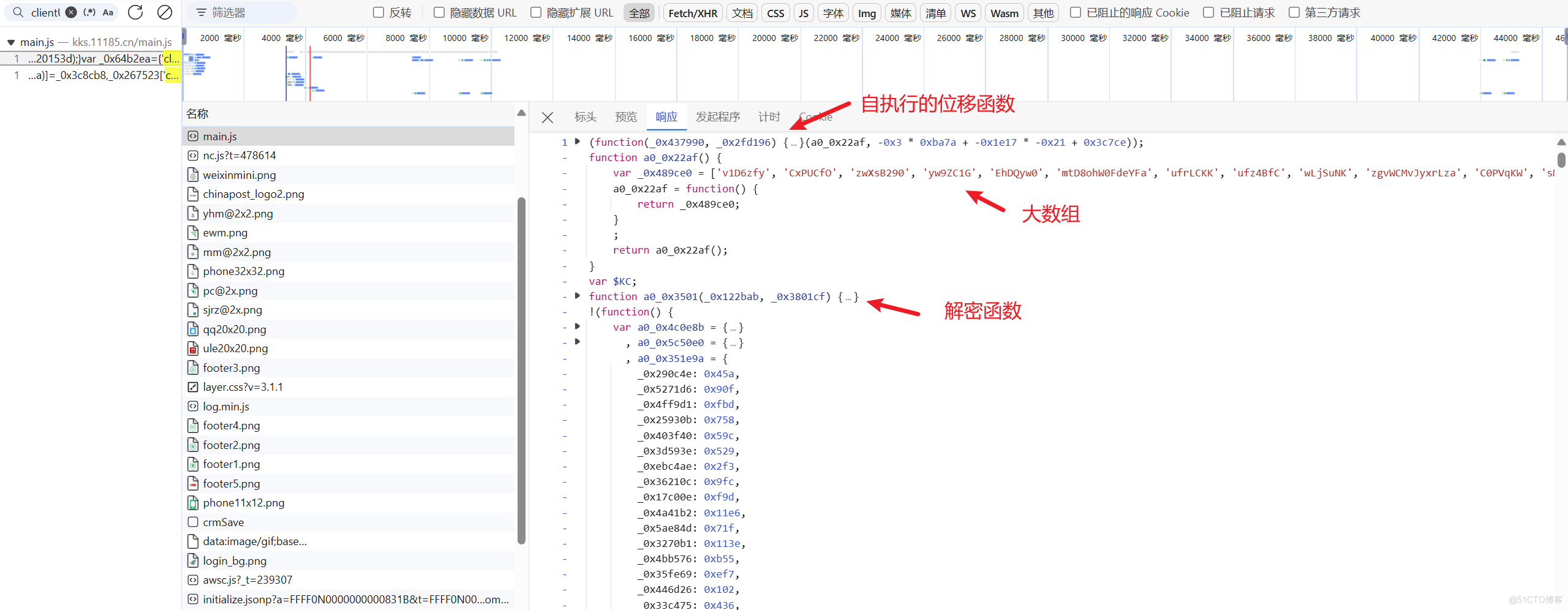The image size is (1568, 610).
Task: Click script icon of log.min.js
Action: [193, 407]
